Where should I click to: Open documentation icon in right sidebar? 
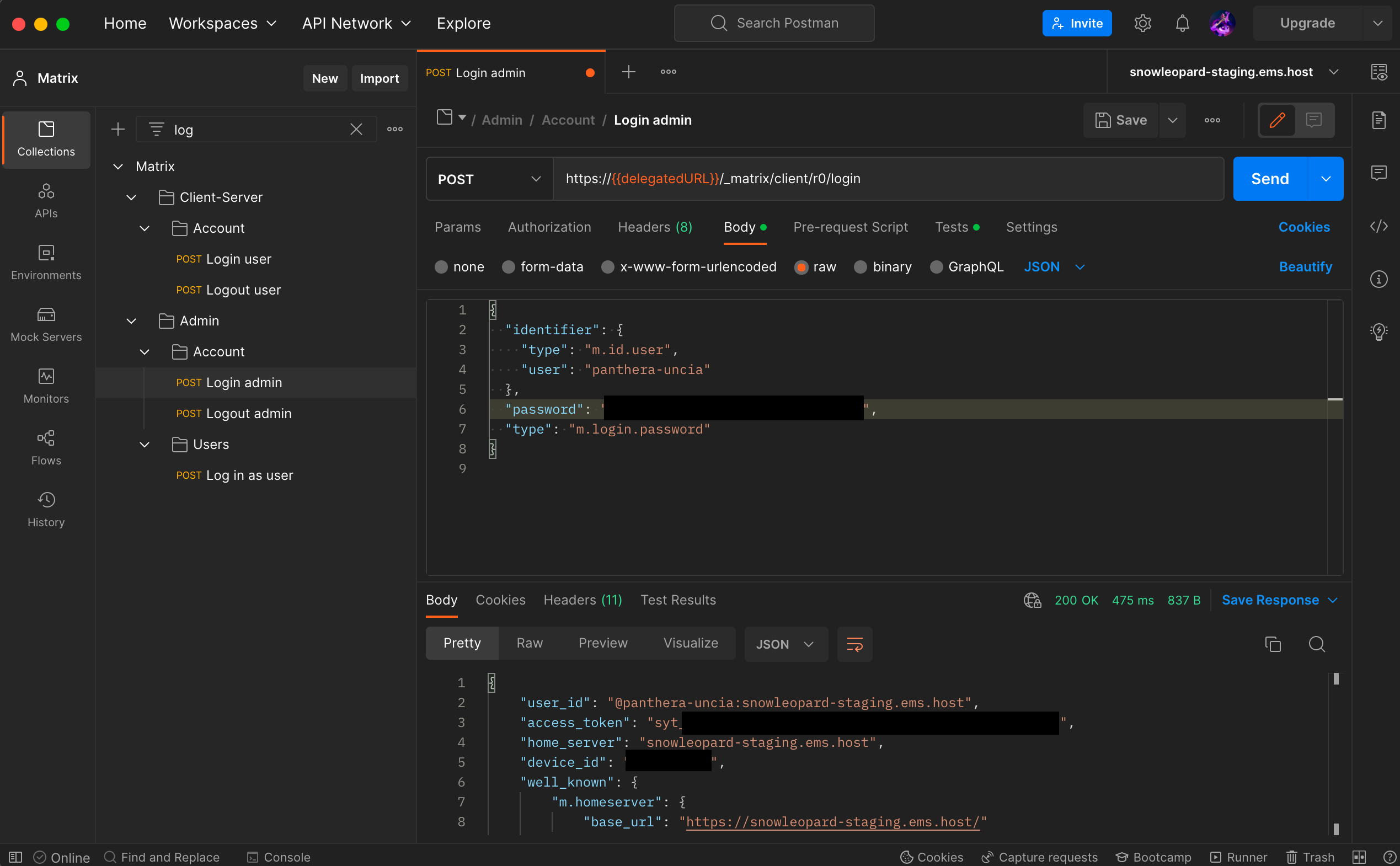1378,120
